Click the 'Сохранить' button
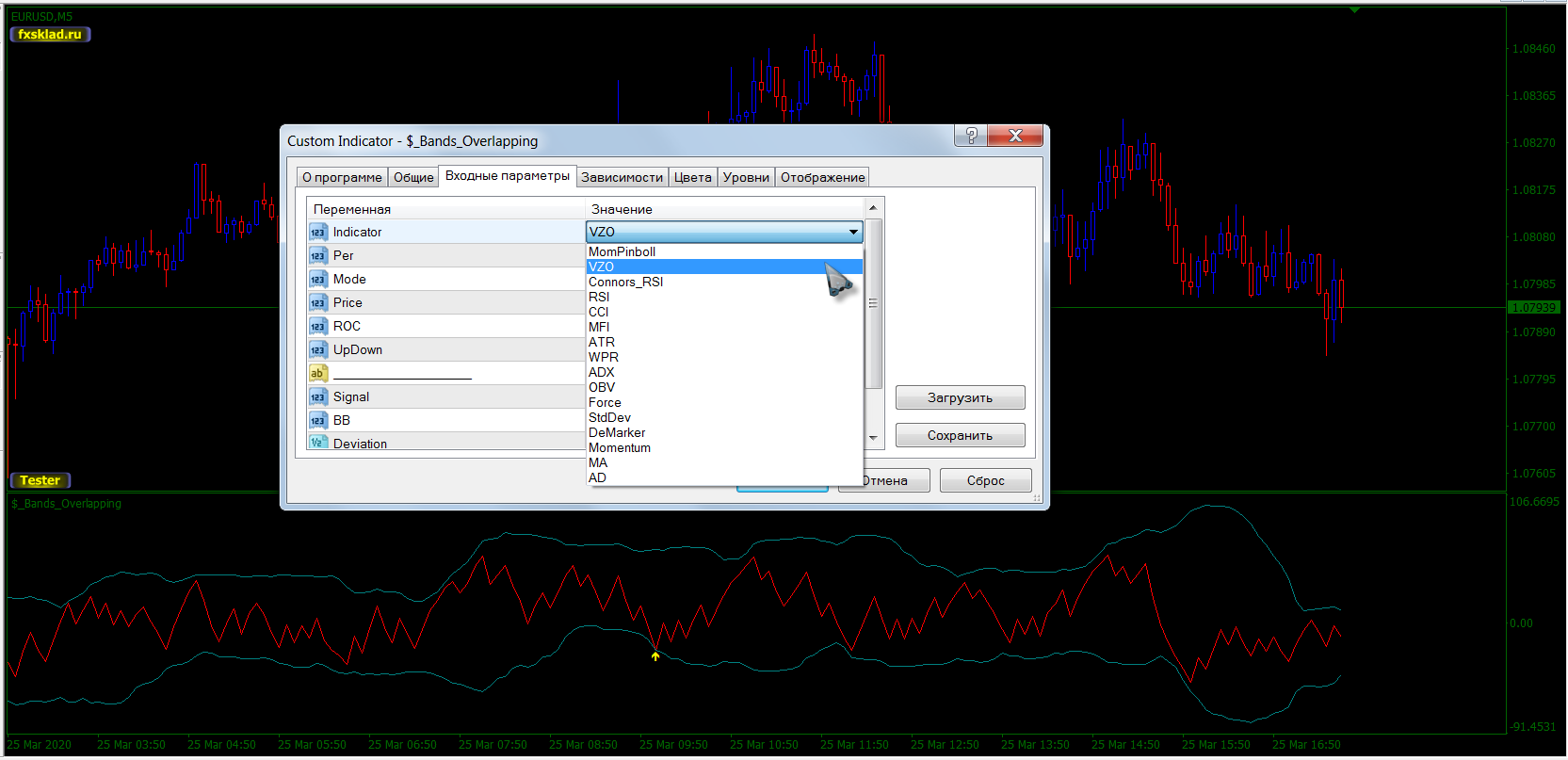The height and width of the screenshot is (760, 1568). (961, 435)
